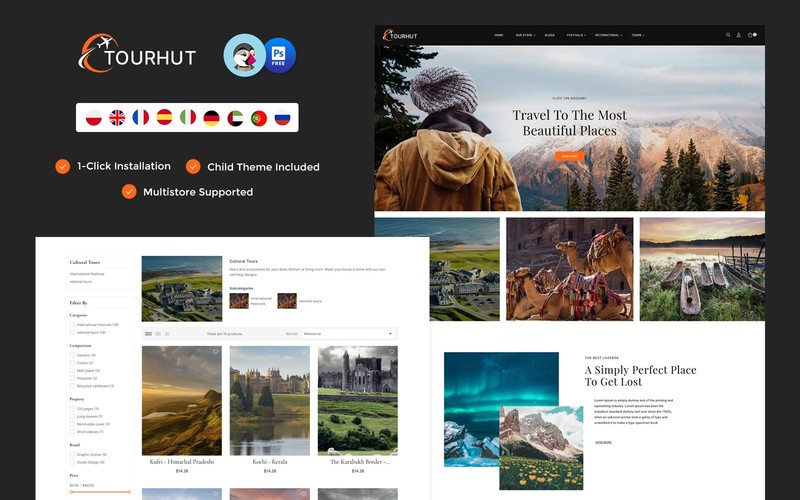800x500 pixels.
Task: Expand the Our Store menu
Action: point(525,35)
